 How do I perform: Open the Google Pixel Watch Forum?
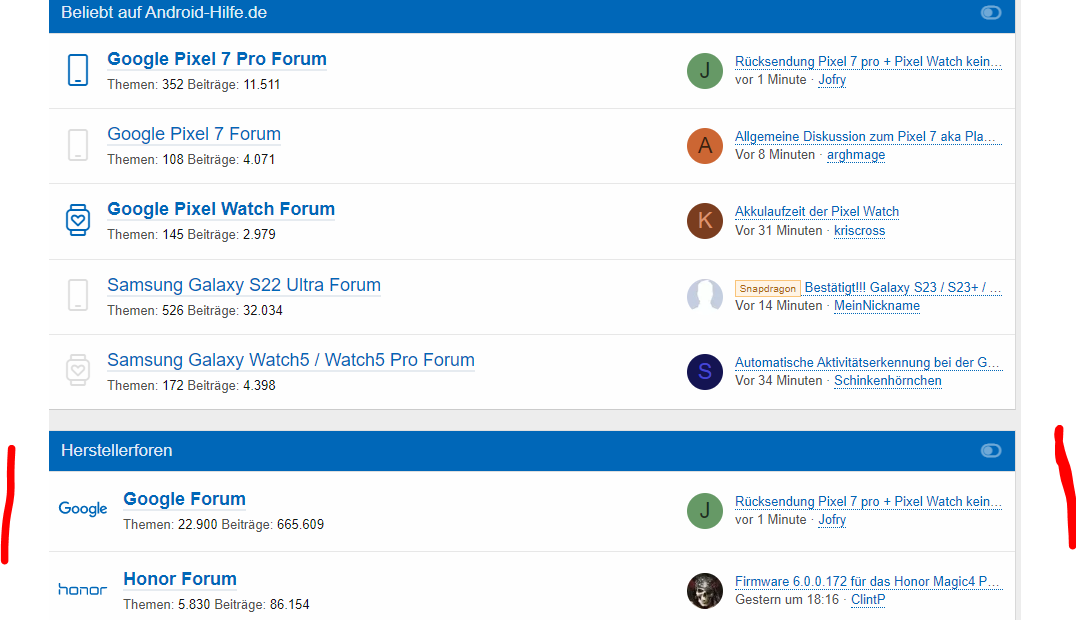click(x=221, y=209)
